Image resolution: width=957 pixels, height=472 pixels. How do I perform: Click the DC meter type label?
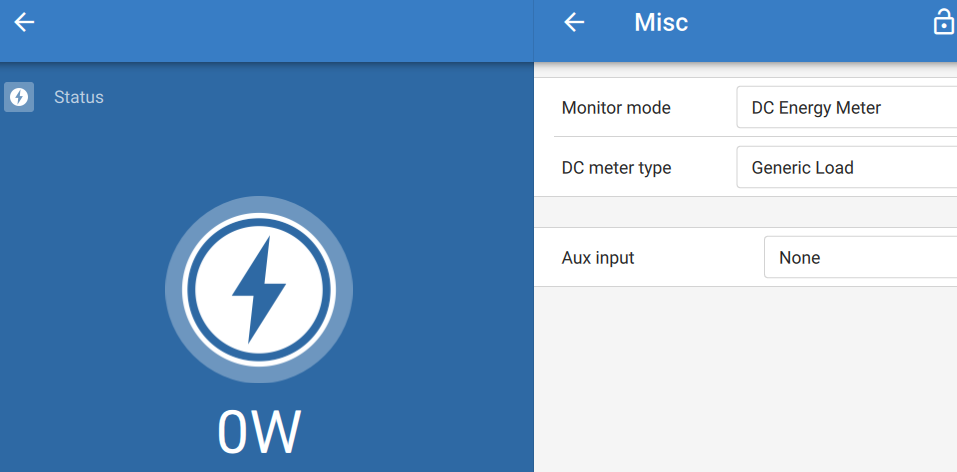coord(616,167)
